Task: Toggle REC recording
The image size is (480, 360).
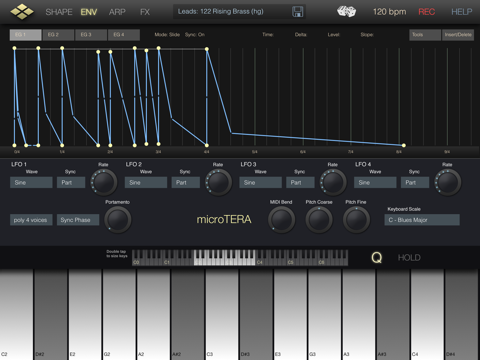Action: (427, 12)
